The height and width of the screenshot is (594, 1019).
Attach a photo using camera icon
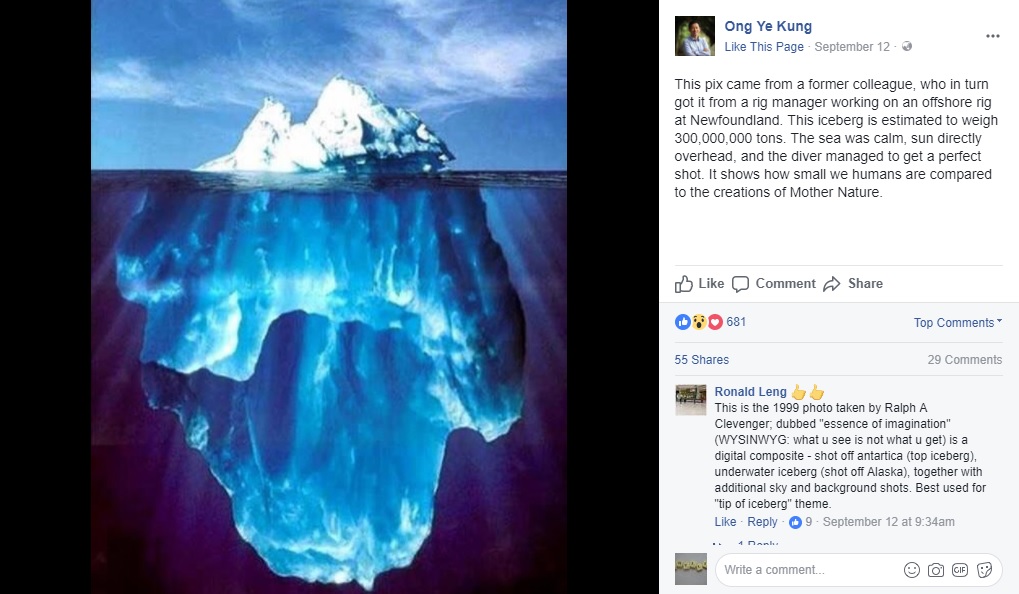pyautogui.click(x=936, y=570)
